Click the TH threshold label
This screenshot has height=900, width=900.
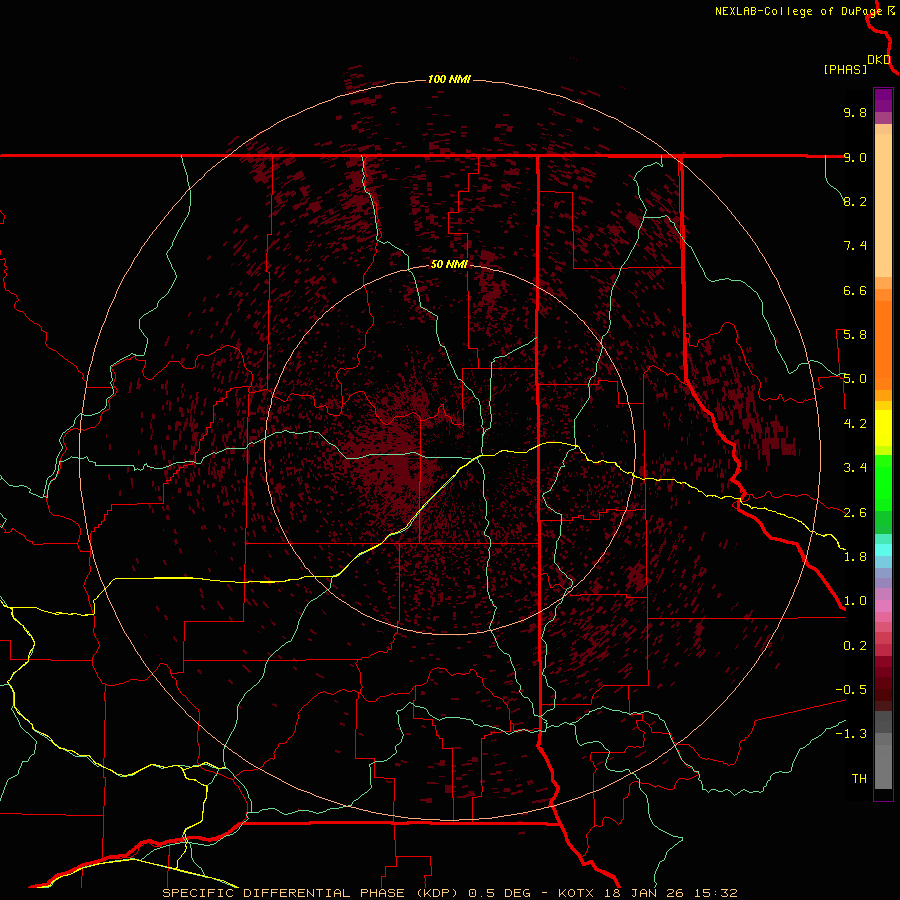coord(859,779)
